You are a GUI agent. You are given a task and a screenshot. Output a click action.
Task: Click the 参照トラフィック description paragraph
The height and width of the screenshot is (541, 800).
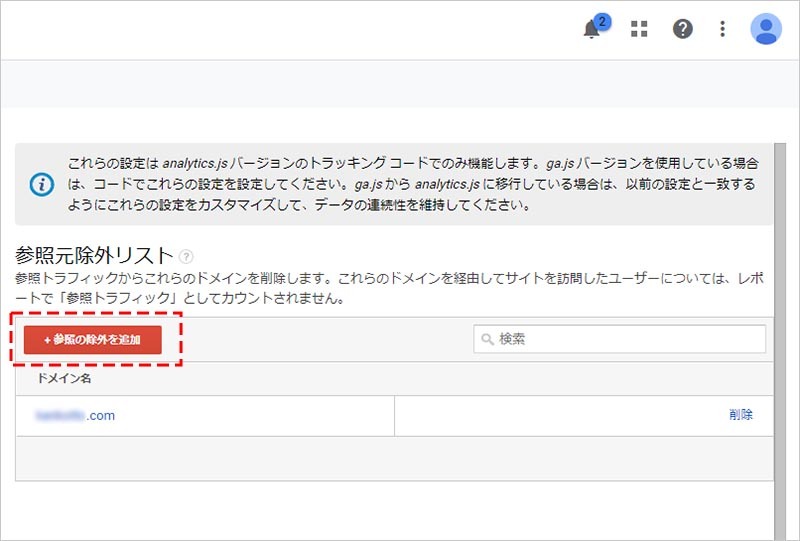click(x=380, y=287)
